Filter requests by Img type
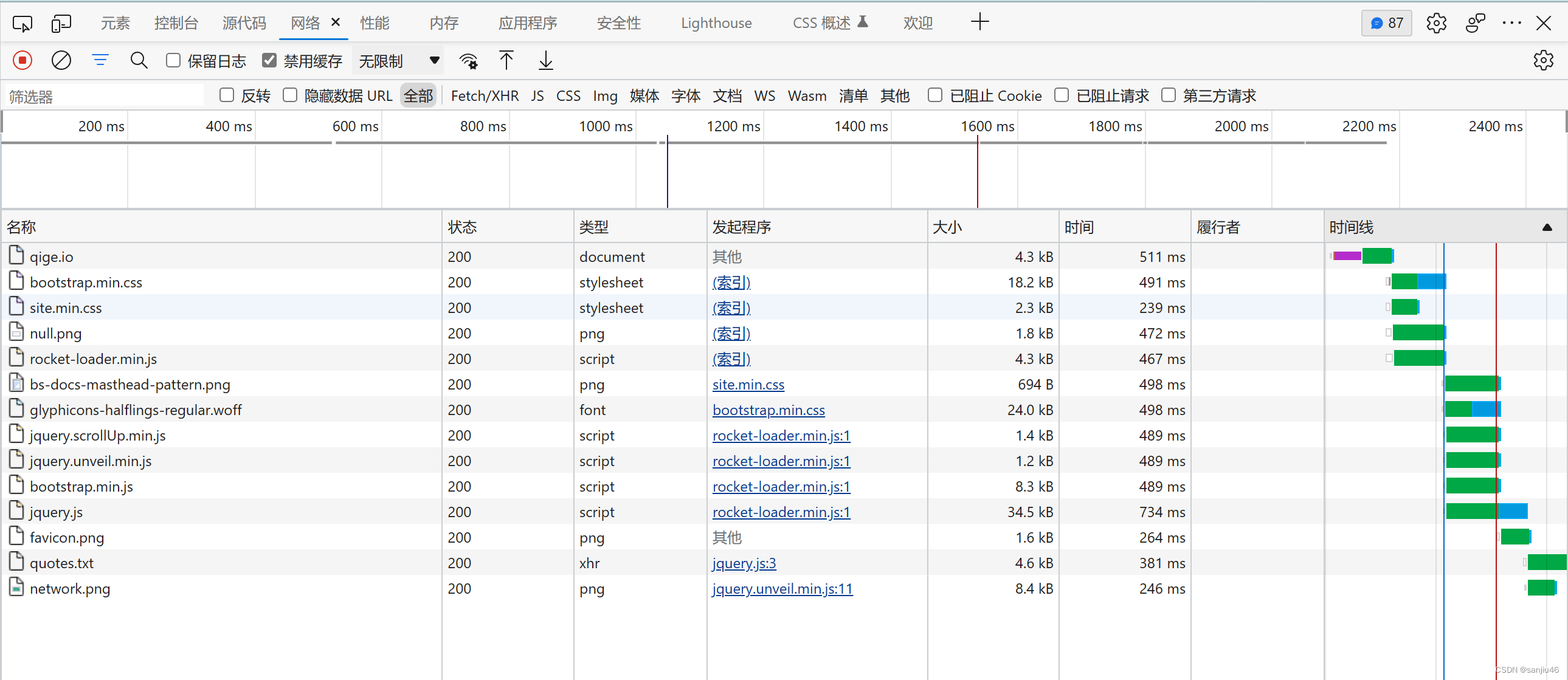 605,95
